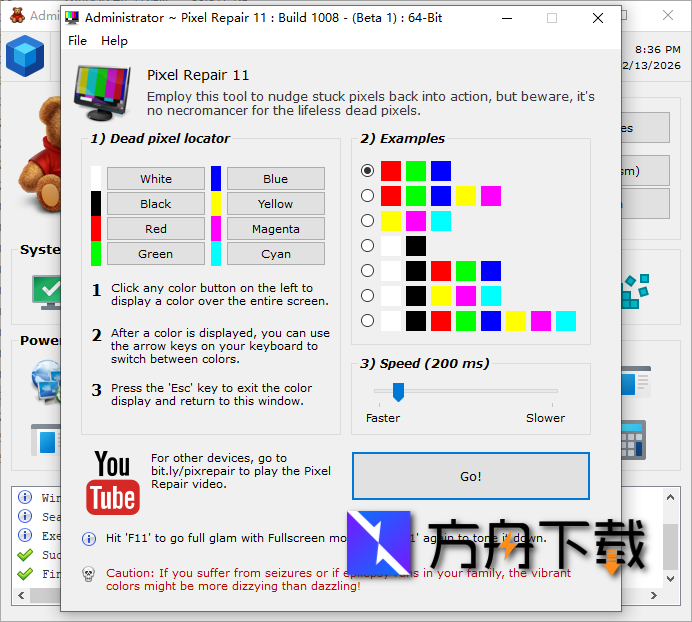Click the speed slider thumb

coord(398,391)
